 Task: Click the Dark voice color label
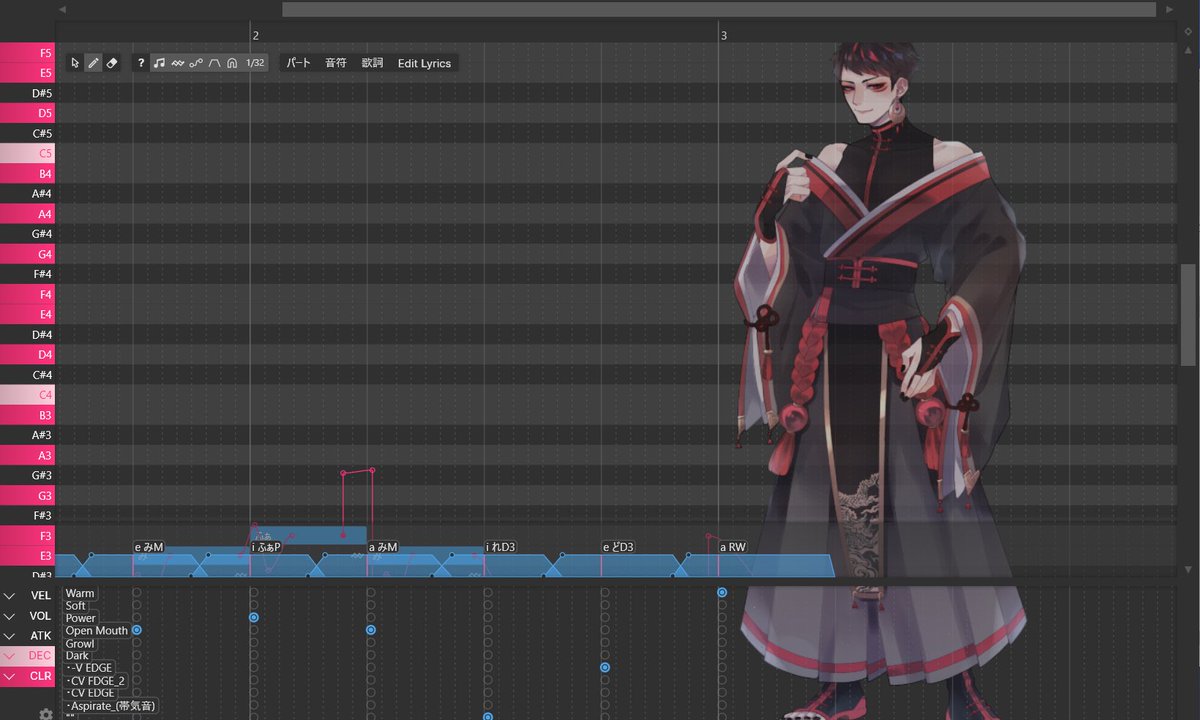coord(77,655)
